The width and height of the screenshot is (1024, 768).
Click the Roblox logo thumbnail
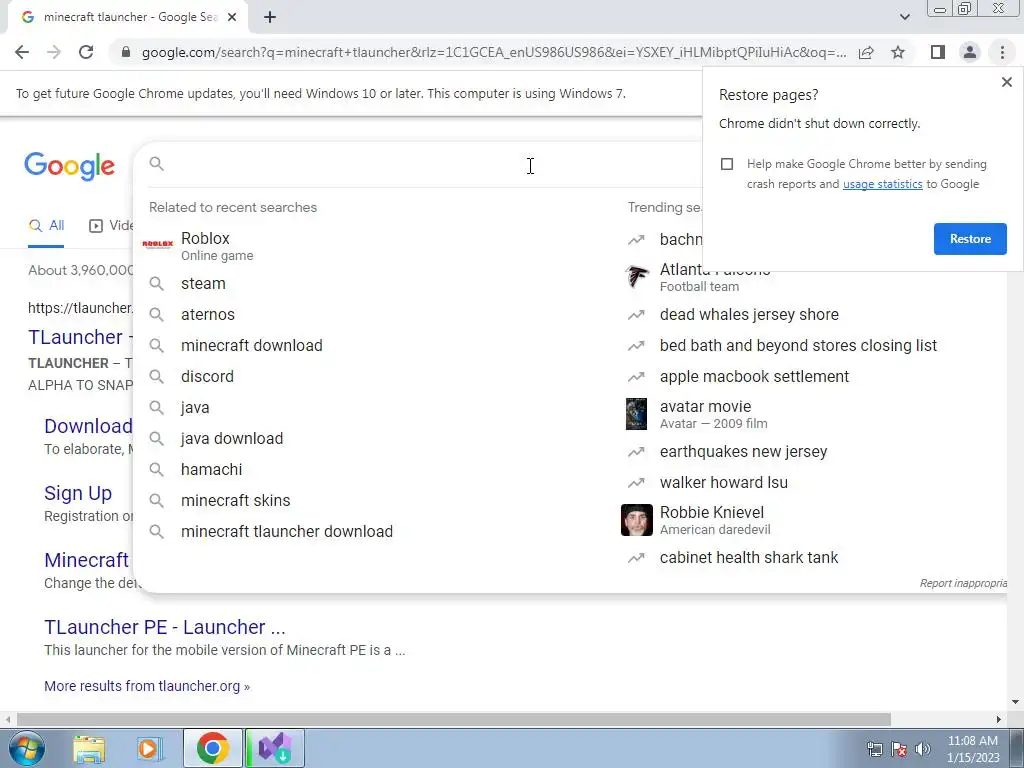(x=157, y=244)
